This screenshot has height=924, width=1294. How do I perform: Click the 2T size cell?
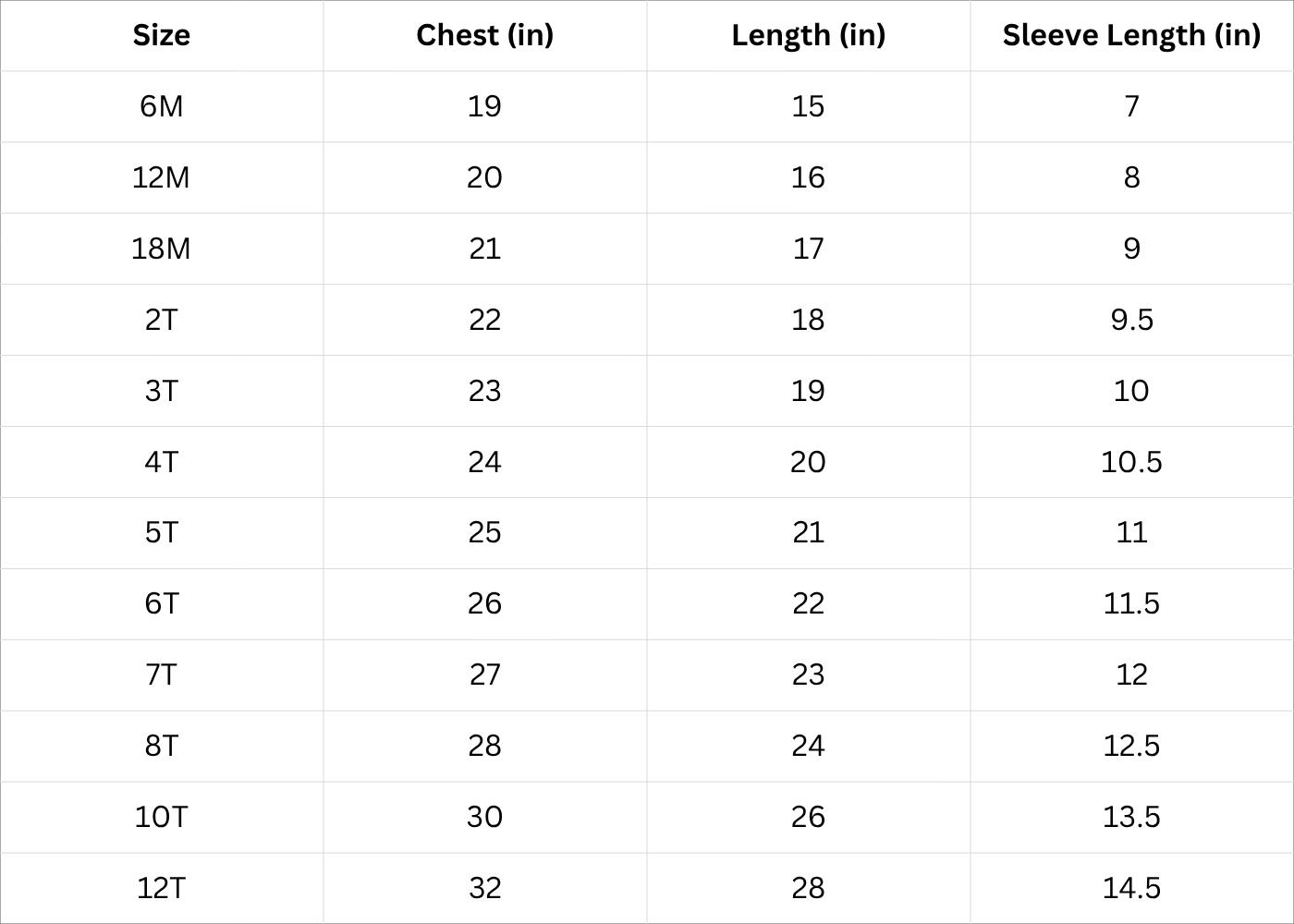162,320
